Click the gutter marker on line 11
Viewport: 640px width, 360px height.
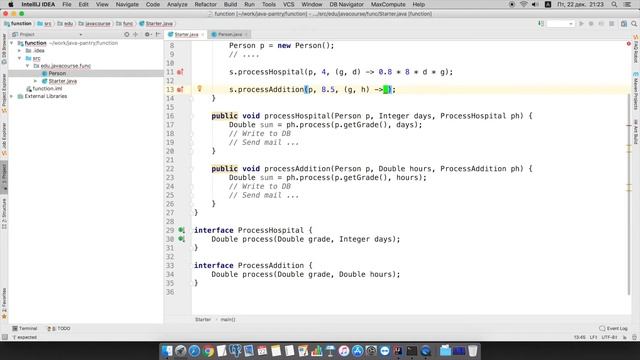tap(180, 72)
